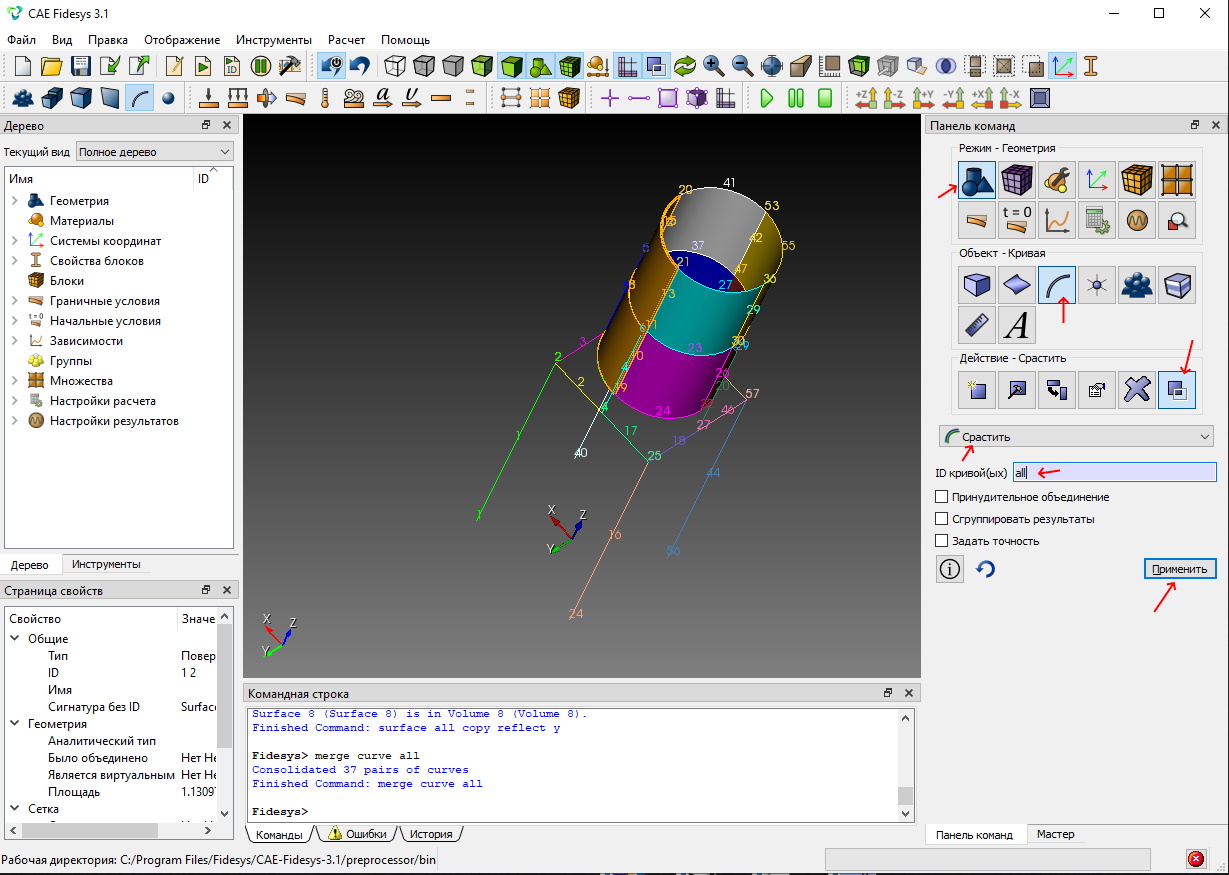Click the Merge action icon

pyautogui.click(x=1177, y=390)
